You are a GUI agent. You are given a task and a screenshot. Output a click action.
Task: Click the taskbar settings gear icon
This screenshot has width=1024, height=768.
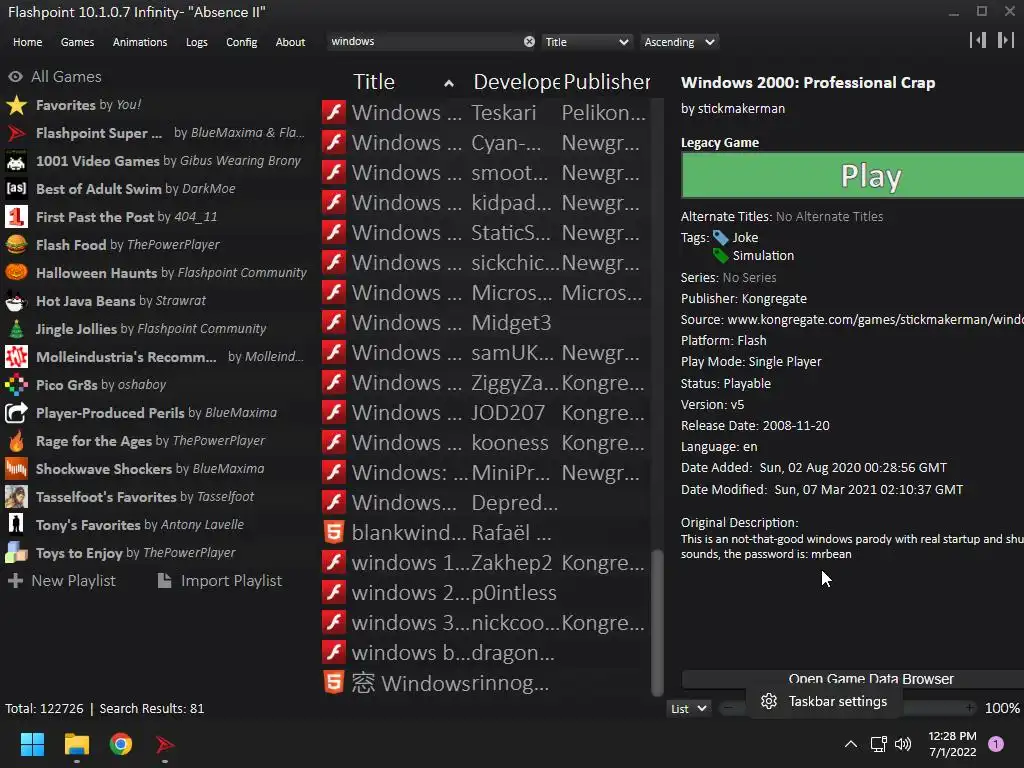tap(769, 701)
